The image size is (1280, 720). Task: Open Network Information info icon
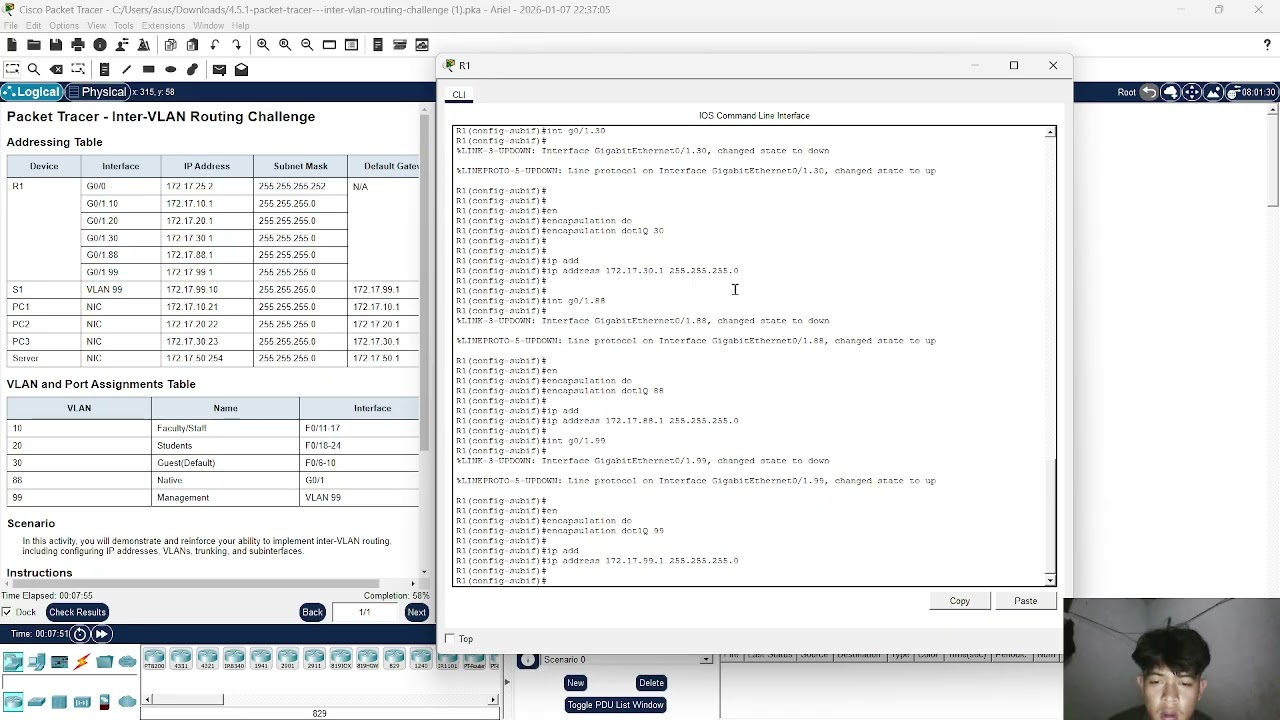click(100, 45)
